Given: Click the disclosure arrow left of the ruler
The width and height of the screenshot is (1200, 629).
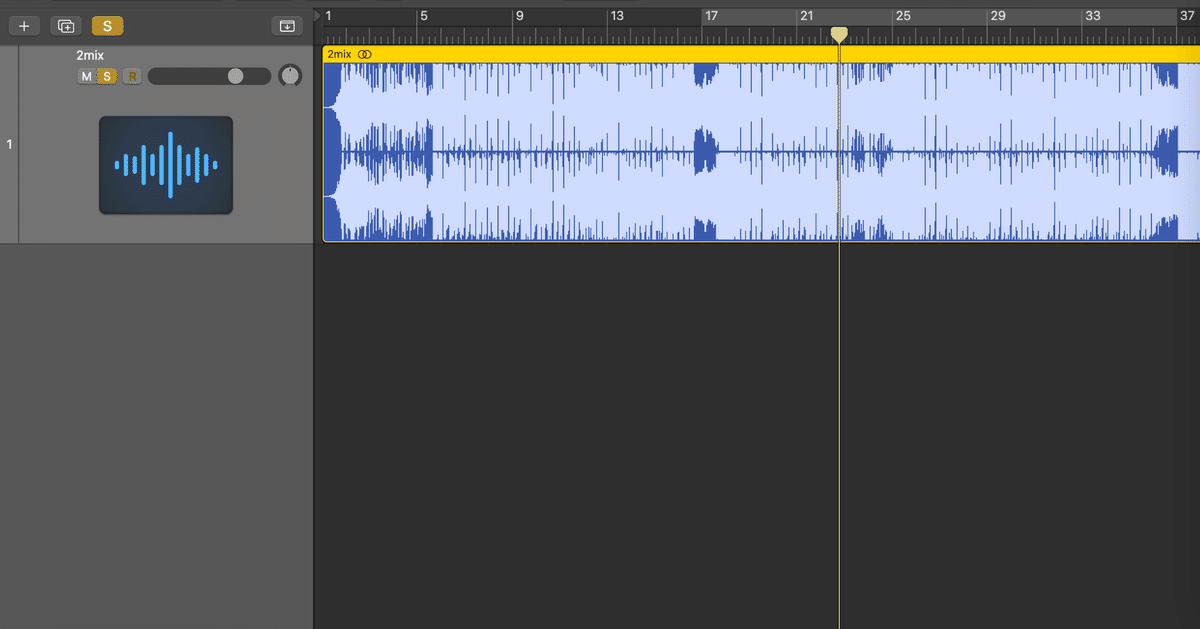Looking at the screenshot, I should pos(318,15).
